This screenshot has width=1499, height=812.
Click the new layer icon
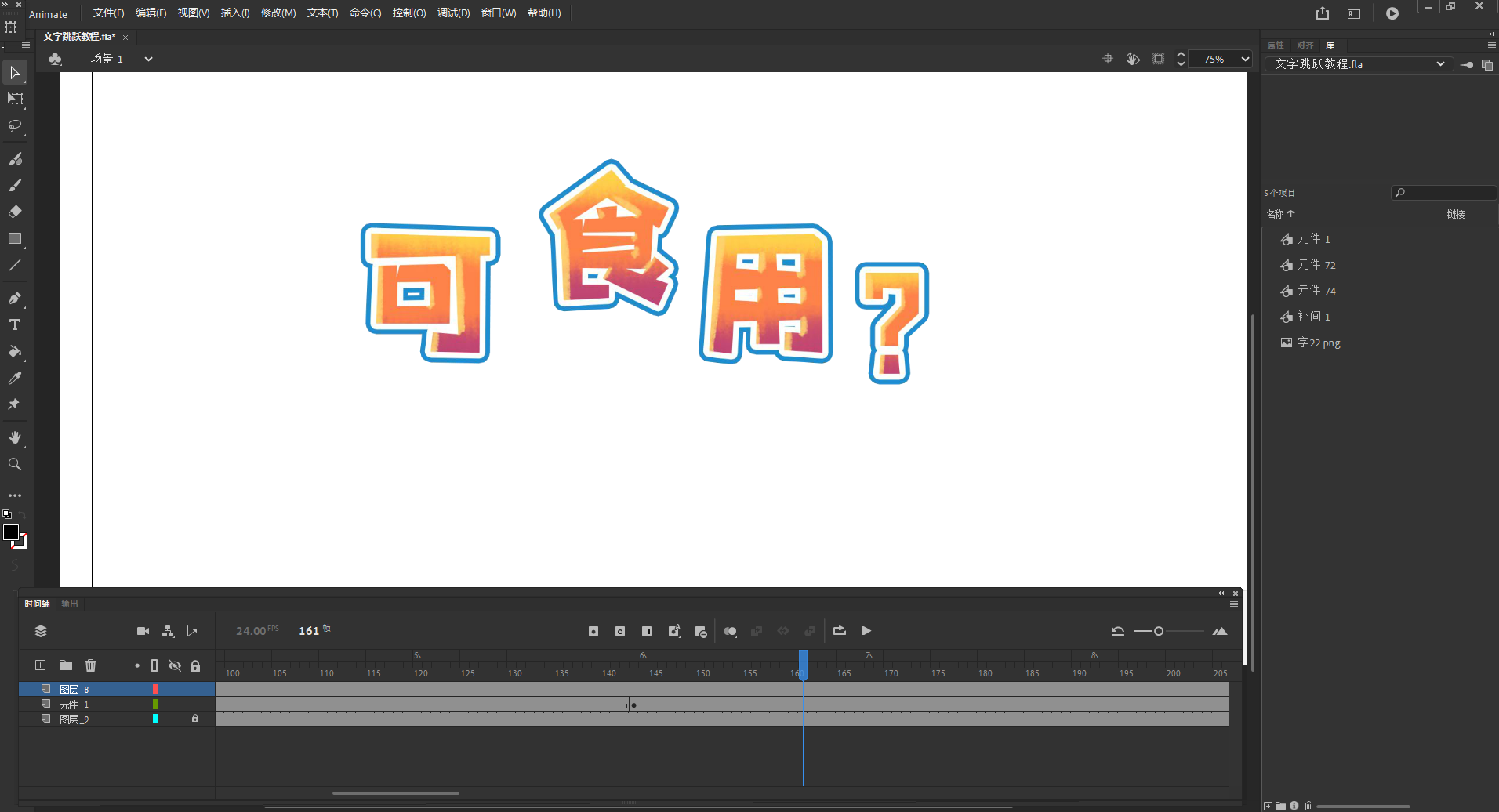click(x=41, y=665)
